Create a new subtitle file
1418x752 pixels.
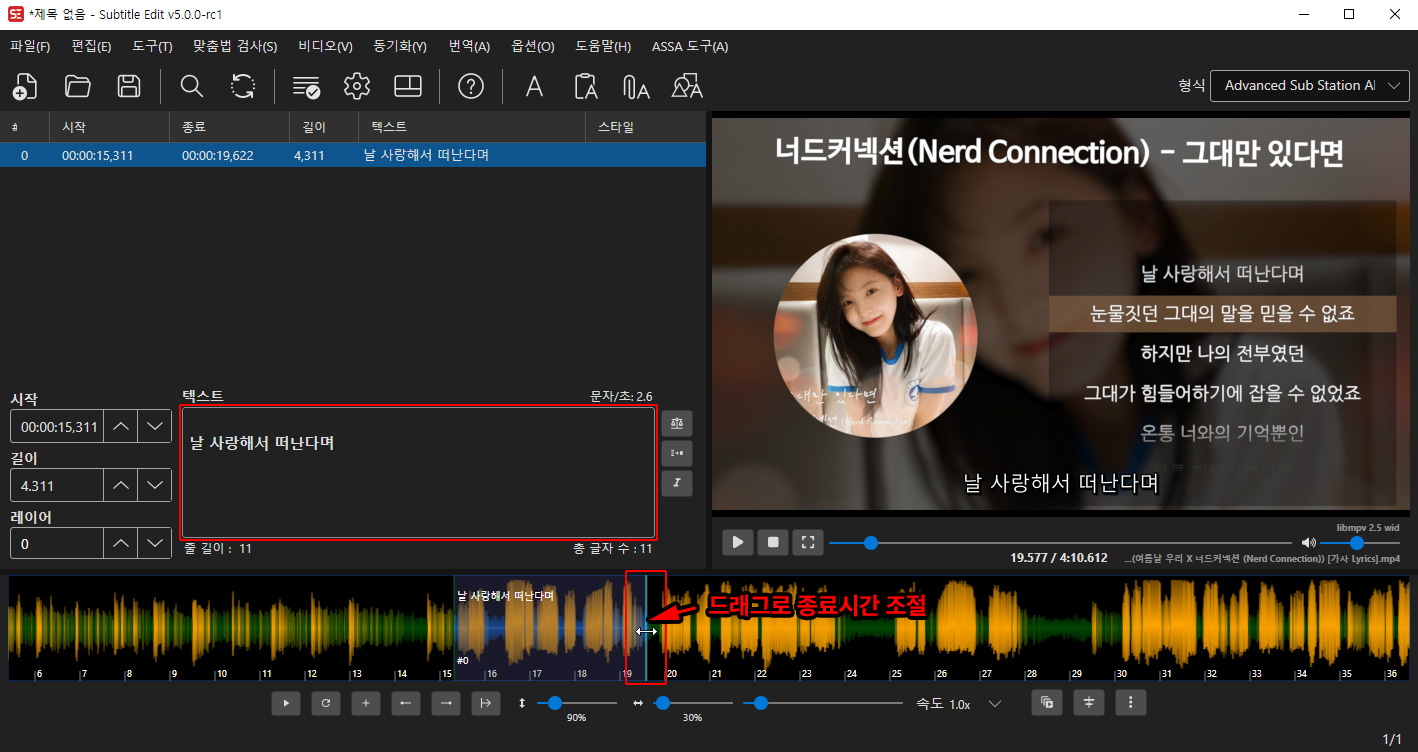(x=25, y=86)
